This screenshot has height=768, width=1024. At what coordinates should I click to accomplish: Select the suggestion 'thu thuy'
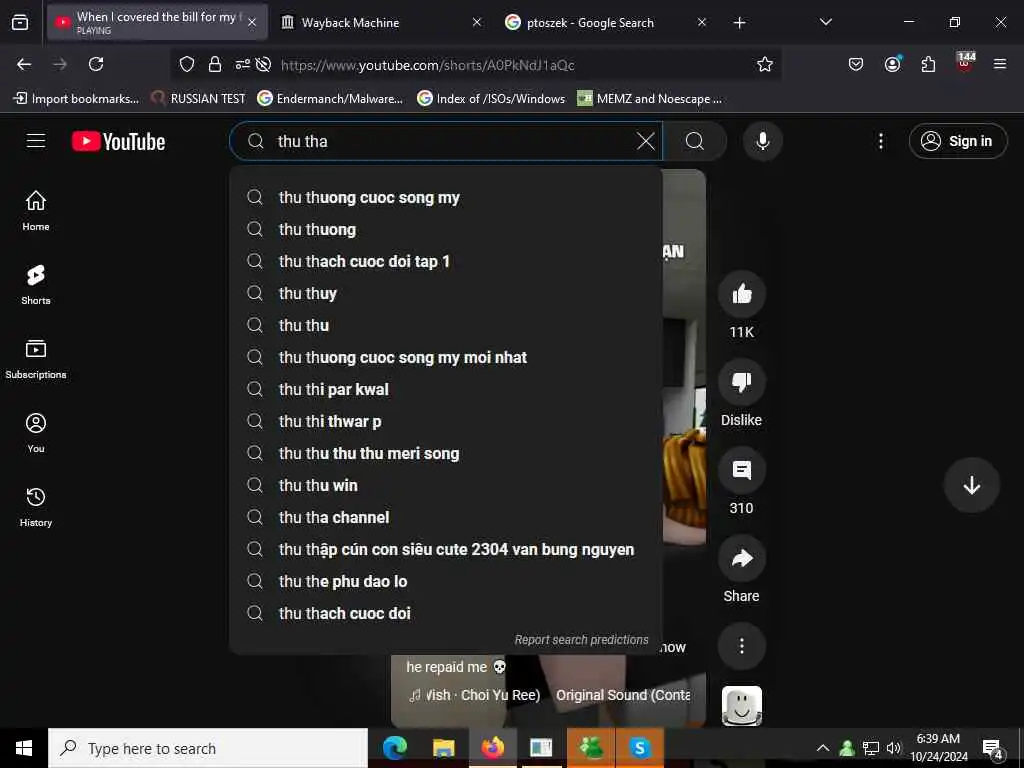point(445,293)
